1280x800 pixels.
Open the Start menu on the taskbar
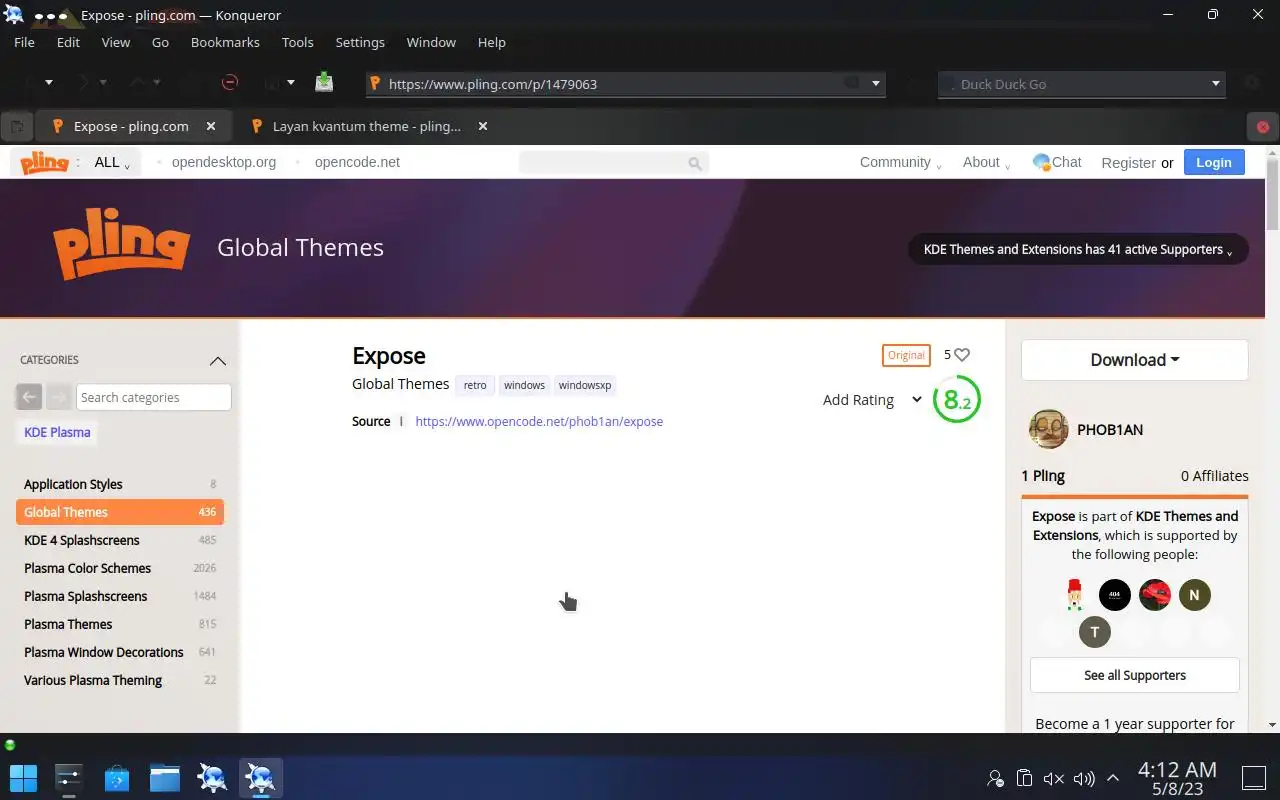23,778
